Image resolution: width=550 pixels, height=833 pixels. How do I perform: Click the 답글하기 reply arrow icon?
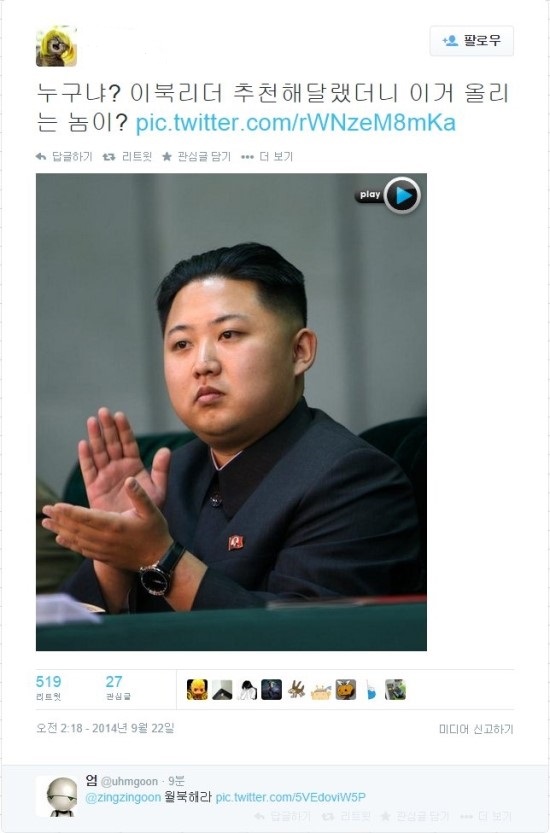coord(41,157)
